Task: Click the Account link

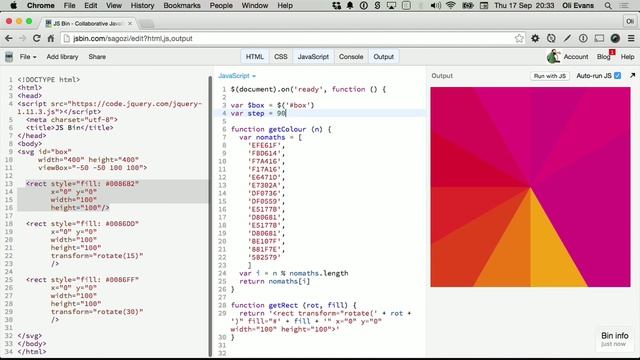Action: click(x=576, y=57)
